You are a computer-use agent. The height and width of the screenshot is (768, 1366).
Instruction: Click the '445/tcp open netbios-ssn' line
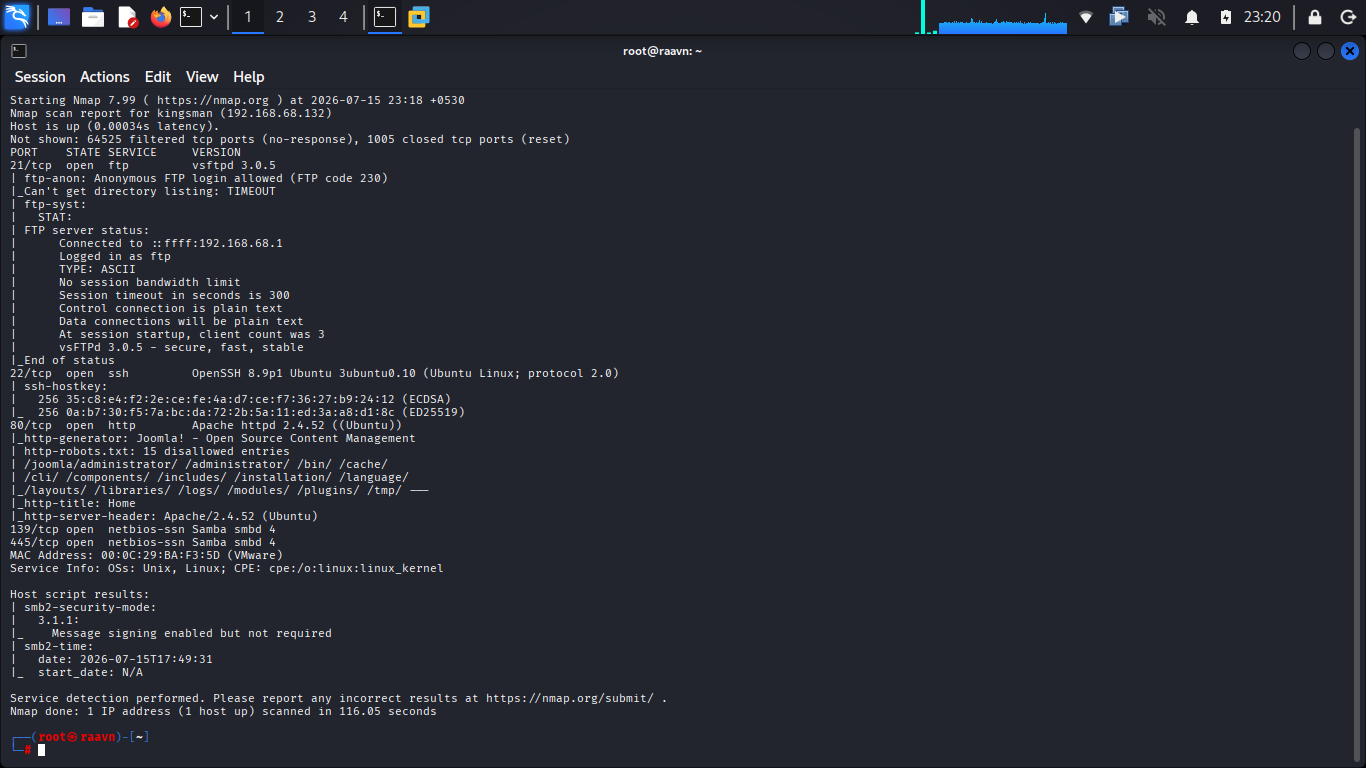[143, 542]
